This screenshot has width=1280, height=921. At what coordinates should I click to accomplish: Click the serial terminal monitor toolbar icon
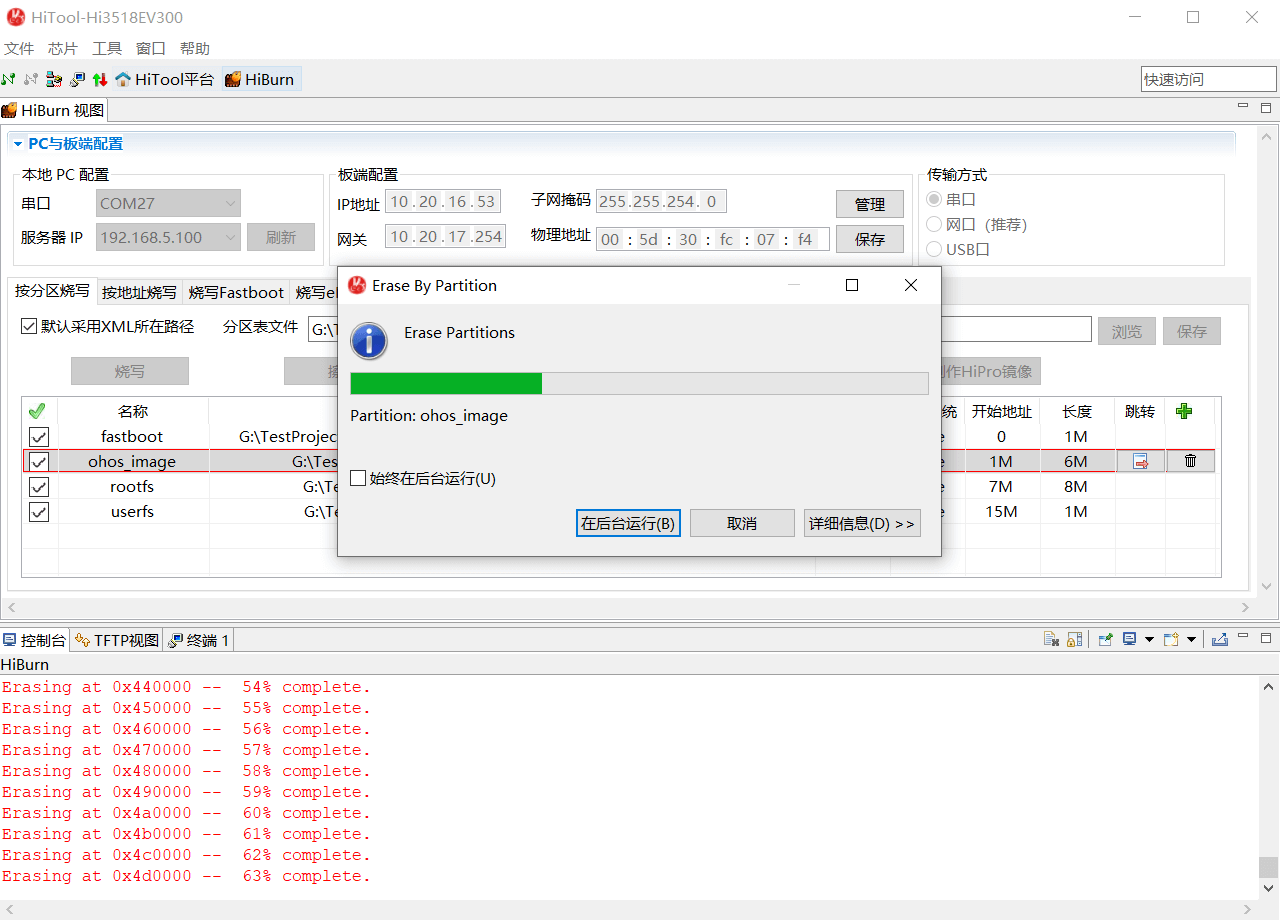pyautogui.click(x=77, y=79)
